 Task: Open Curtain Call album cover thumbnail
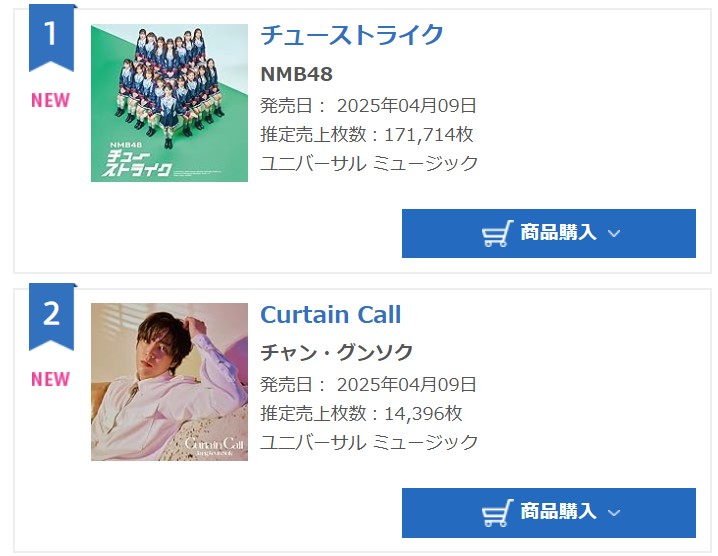pyautogui.click(x=169, y=382)
